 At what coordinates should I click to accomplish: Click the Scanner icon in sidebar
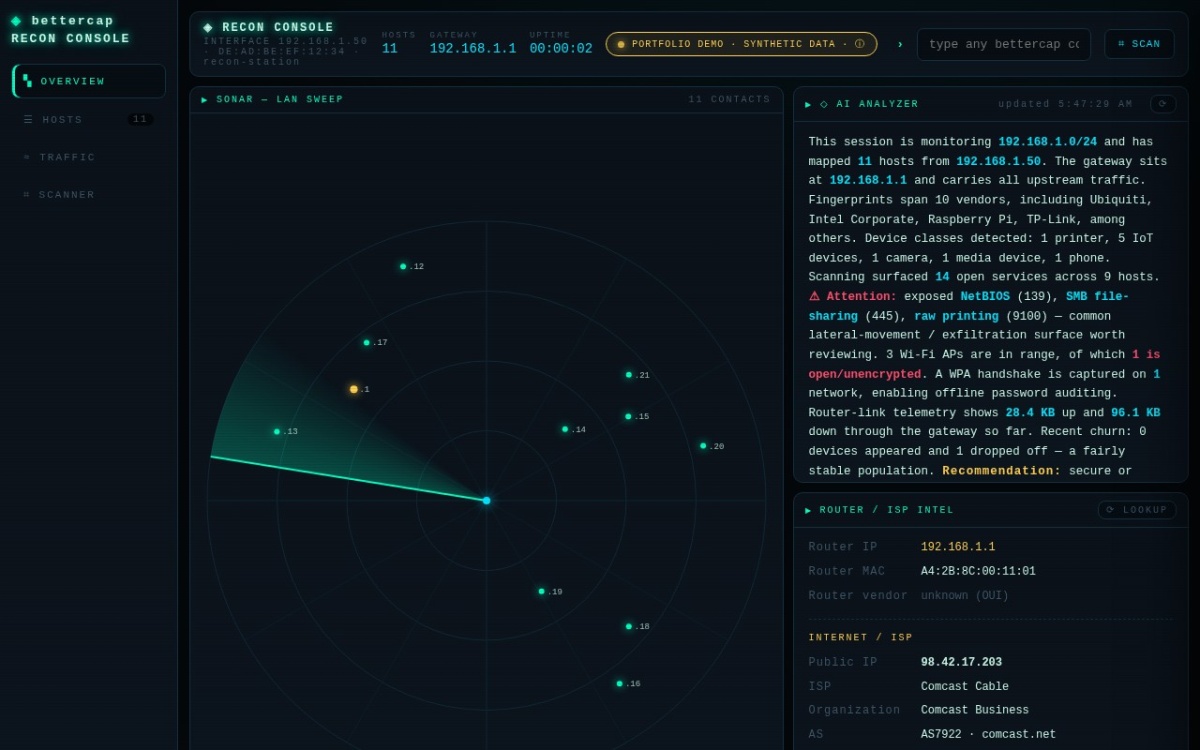click(x=27, y=195)
